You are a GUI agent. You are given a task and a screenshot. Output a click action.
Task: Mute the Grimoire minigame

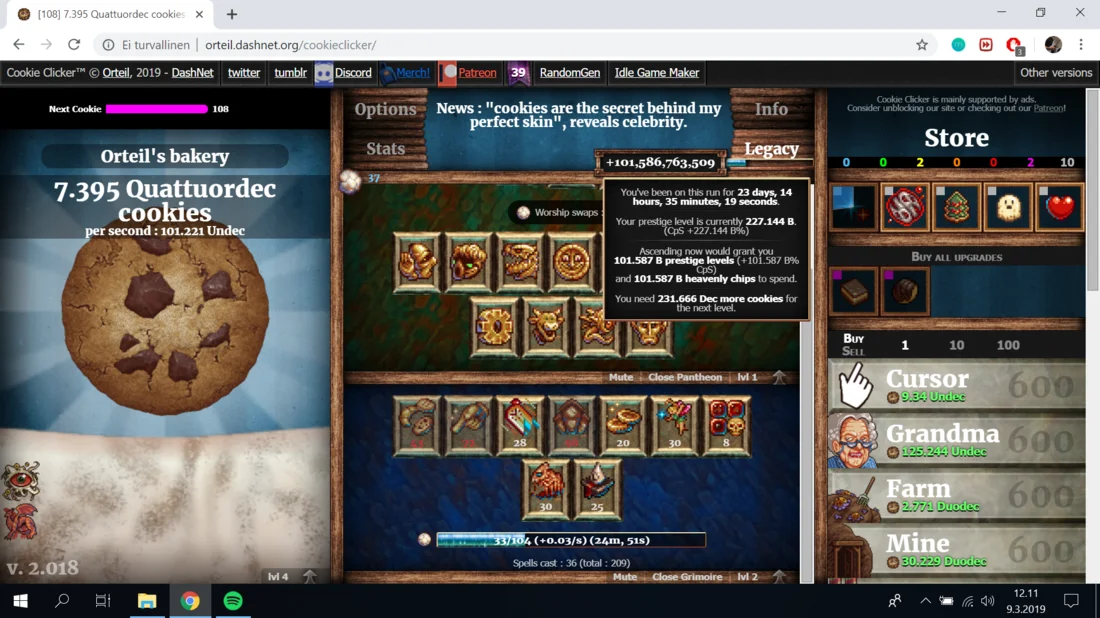pos(625,577)
